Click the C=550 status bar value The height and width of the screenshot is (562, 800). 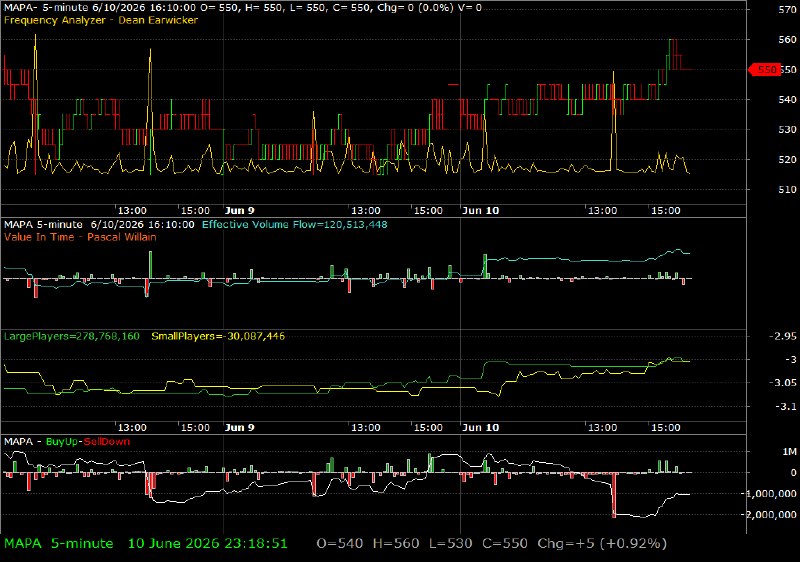click(505, 544)
